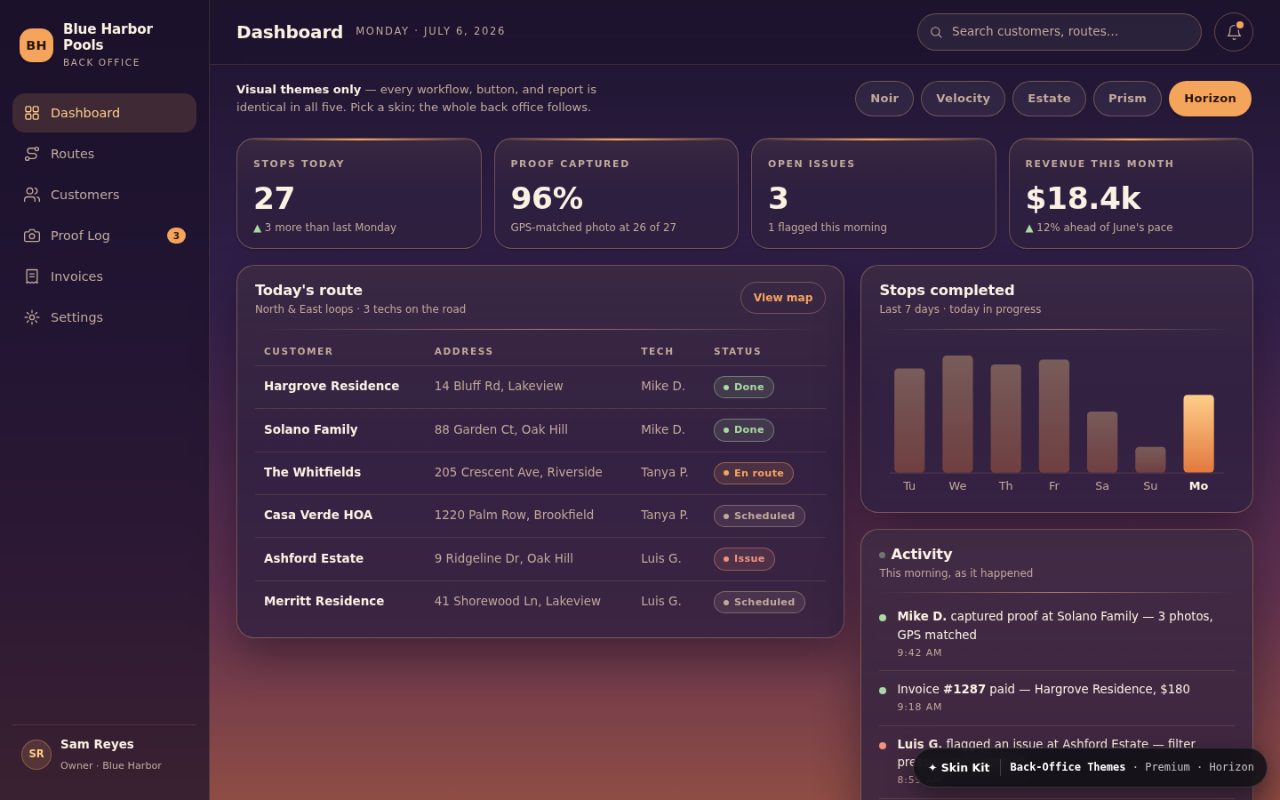Select the Noir theme
The width and height of the screenshot is (1280, 800).
coord(884,99)
